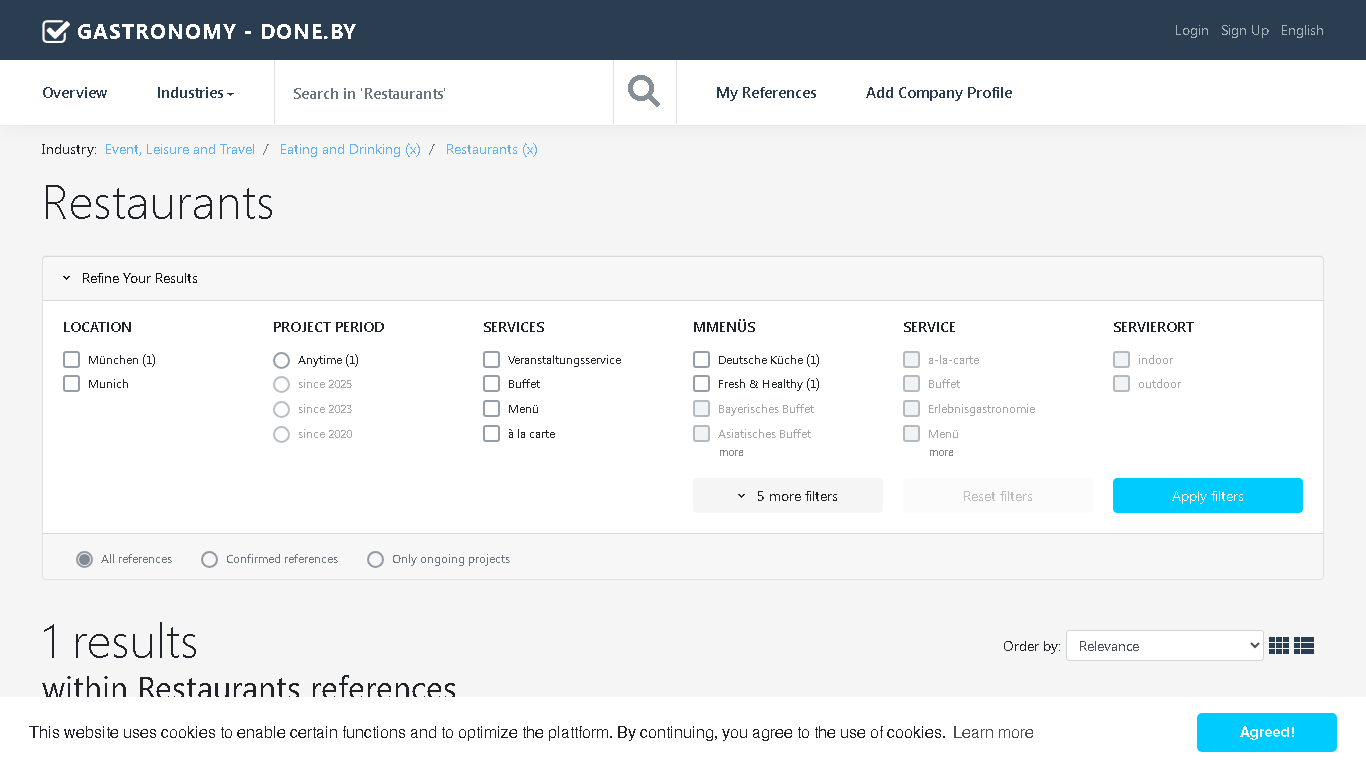This screenshot has width=1366, height=768.
Task: Switch to grid view icon
Action: 1279,646
